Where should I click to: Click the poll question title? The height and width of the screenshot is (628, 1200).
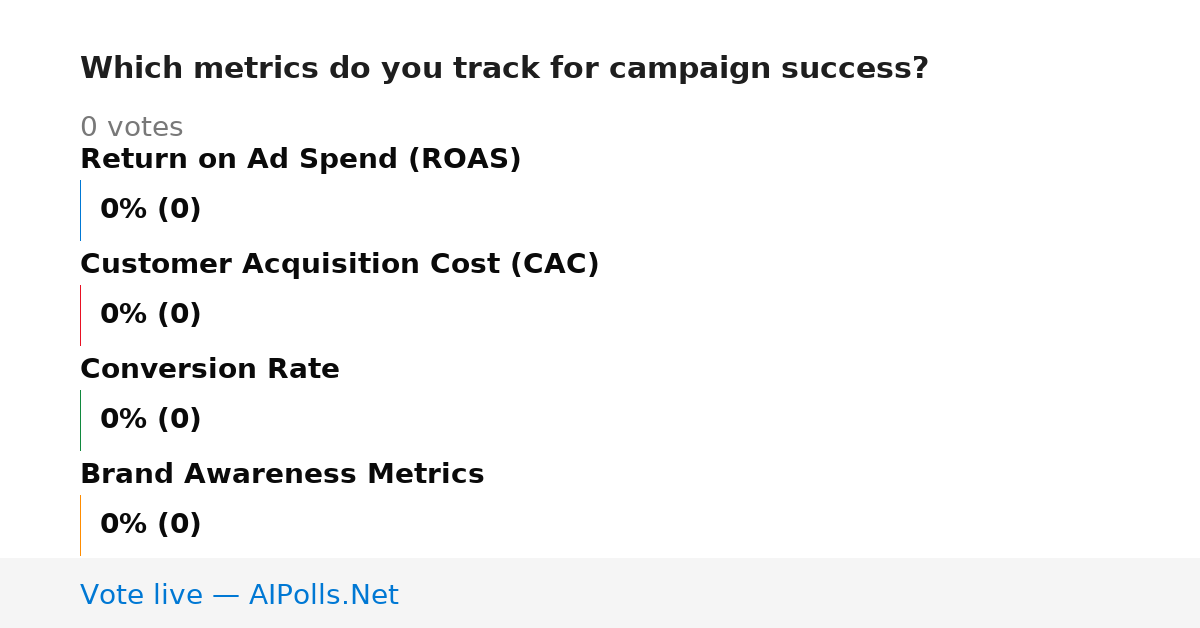coord(504,68)
